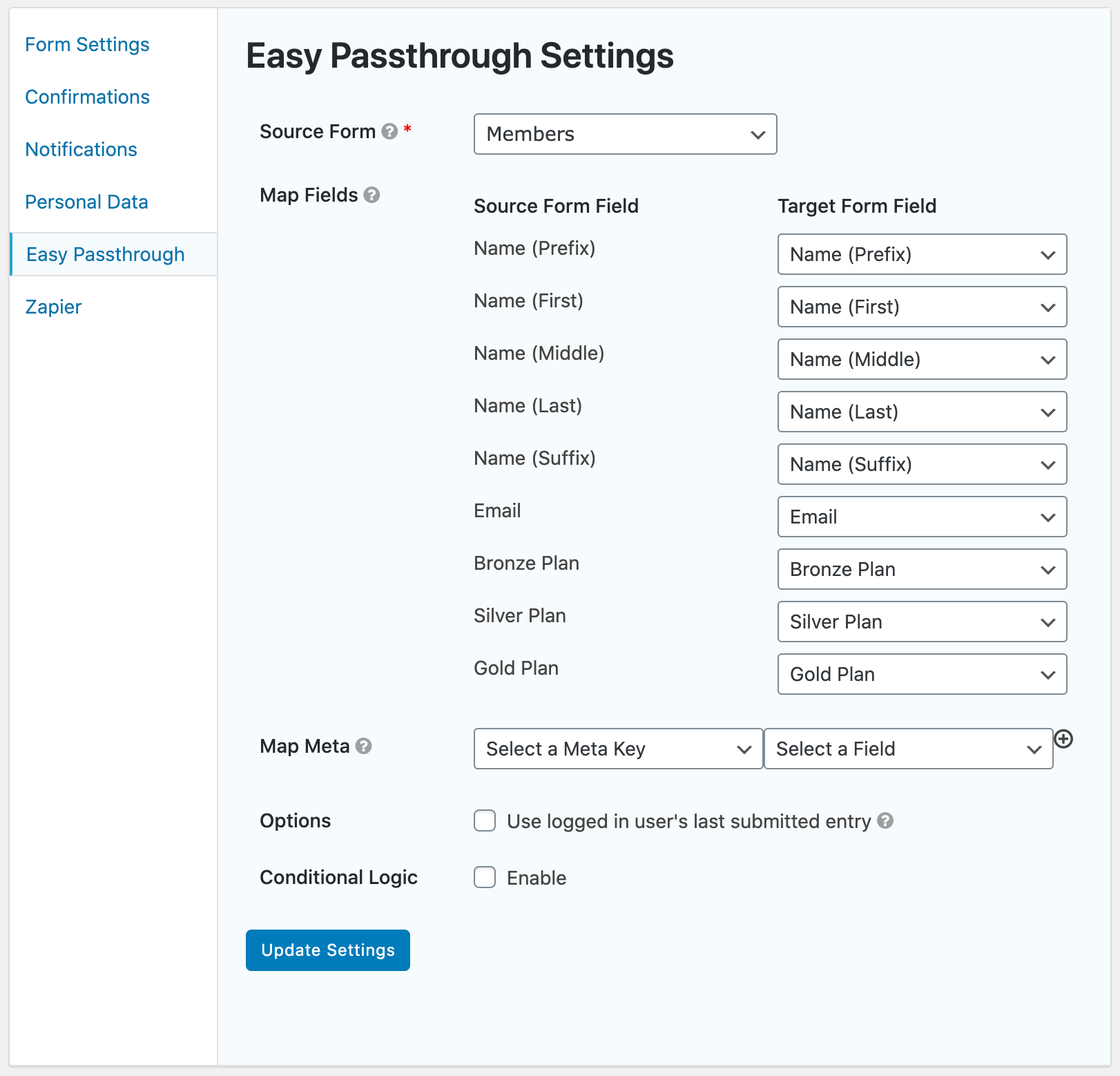Expand the Email target field dropdown
This screenshot has height=1076, width=1120.
(923, 517)
